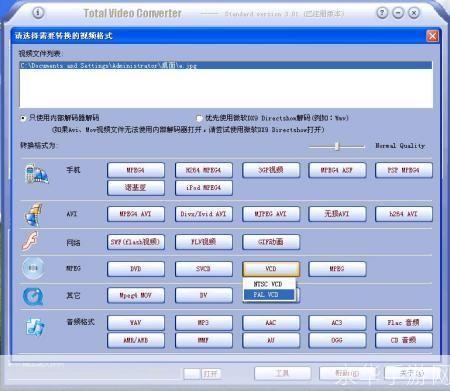Adjust the Normal Quality slider
The height and width of the screenshot is (391, 450).
pyautogui.click(x=337, y=146)
